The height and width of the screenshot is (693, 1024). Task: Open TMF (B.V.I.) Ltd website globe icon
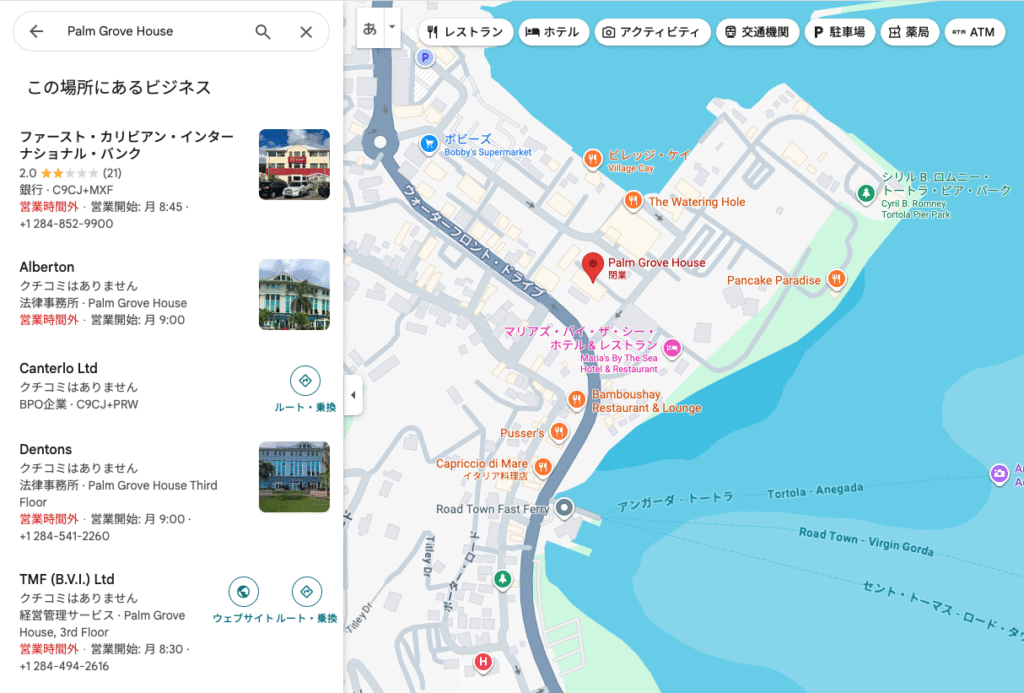pyautogui.click(x=244, y=591)
